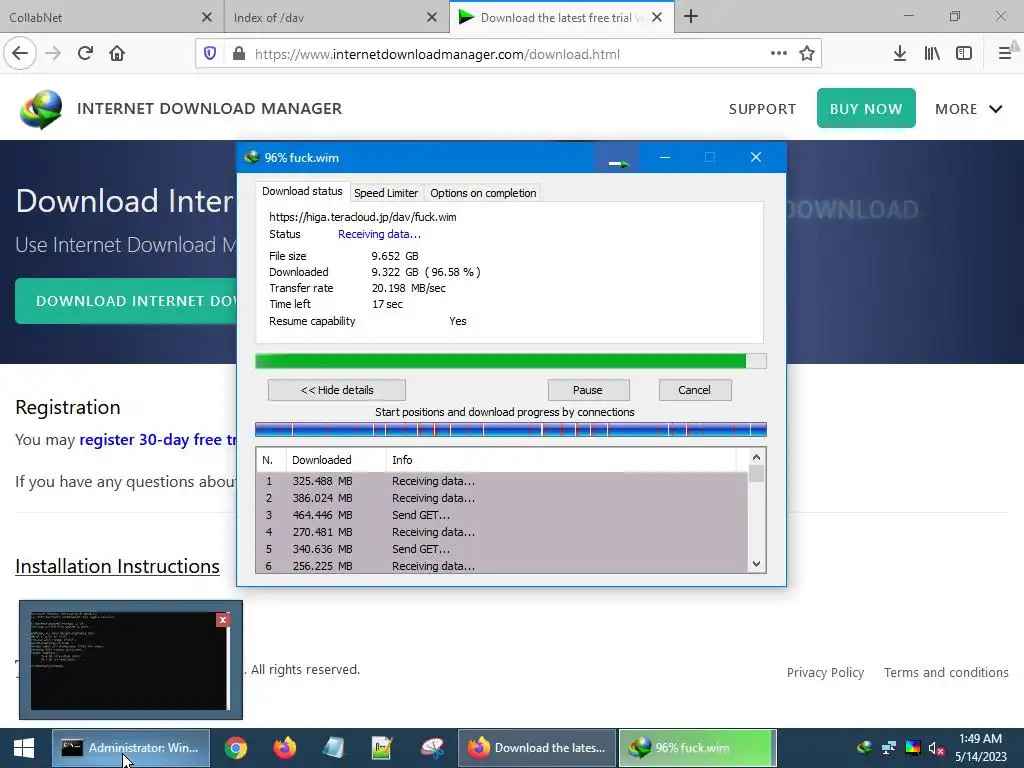Click DOWNLOAD INTERNET DOWNLOAD MANAGER green button
This screenshot has height=768, width=1024.
point(126,301)
